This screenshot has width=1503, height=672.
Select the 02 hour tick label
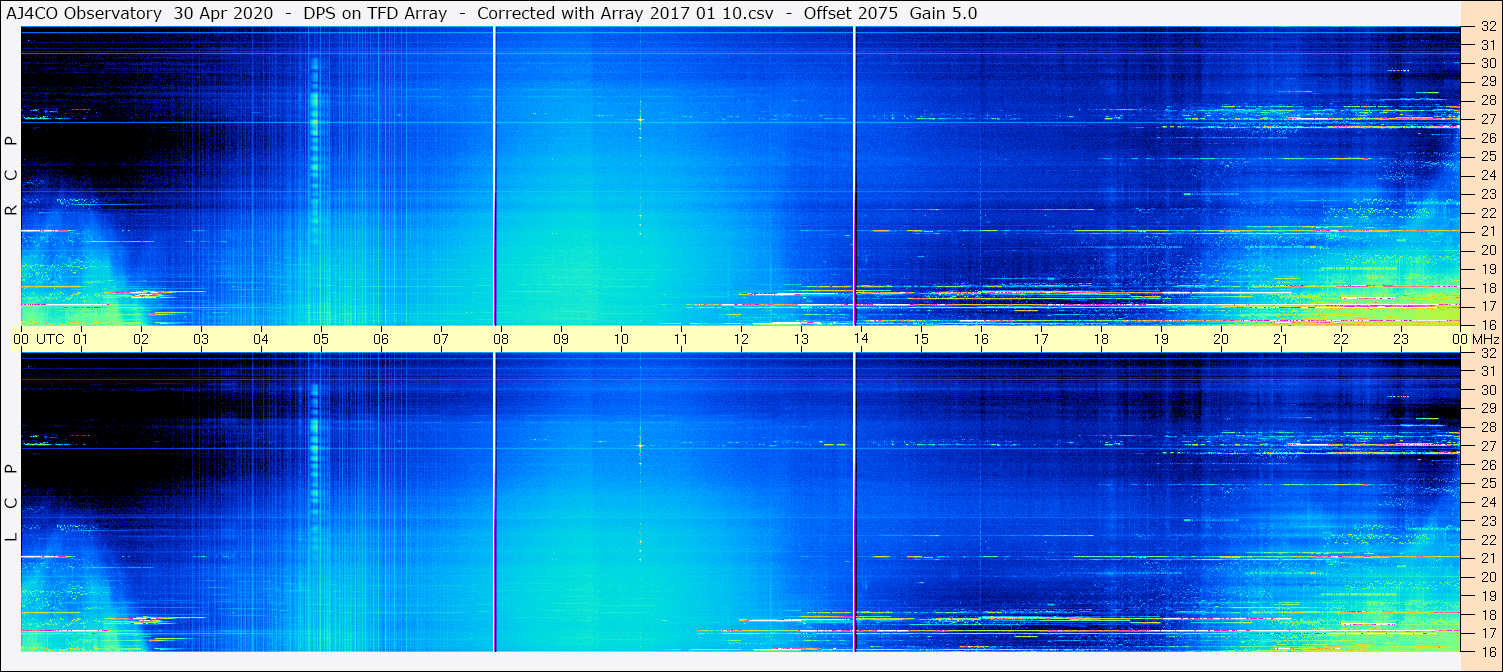141,340
